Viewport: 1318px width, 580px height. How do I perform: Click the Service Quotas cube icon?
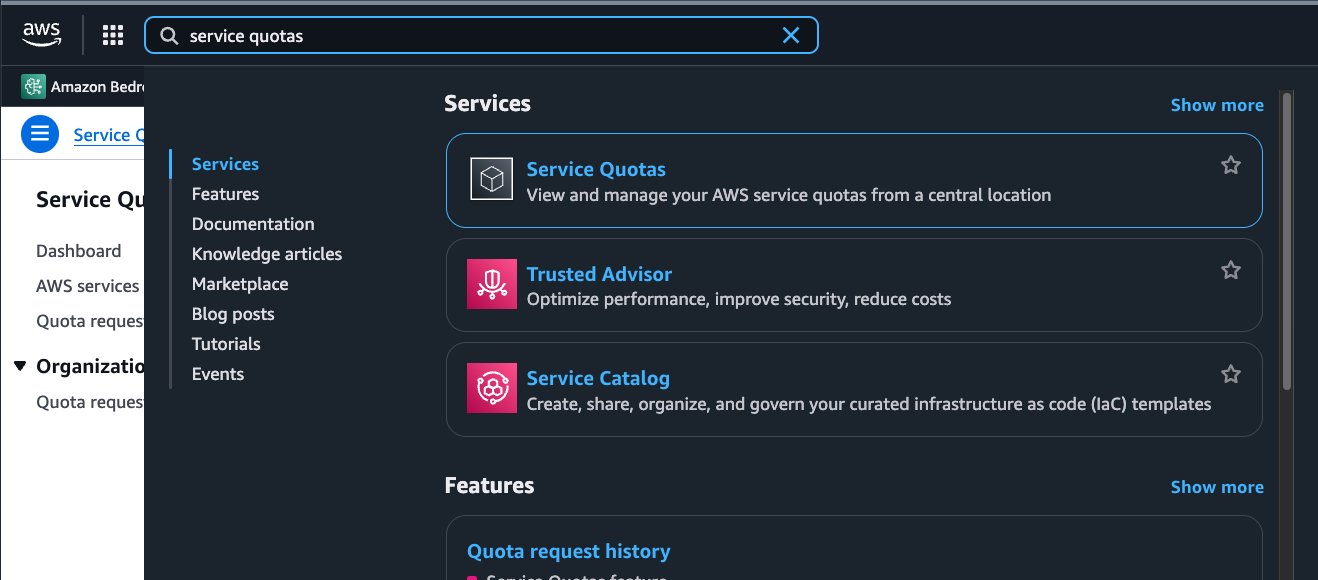click(491, 180)
